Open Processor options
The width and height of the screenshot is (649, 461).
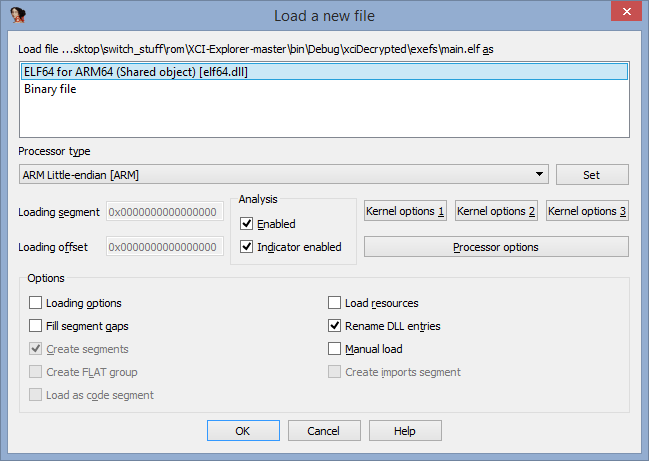[x=496, y=247]
